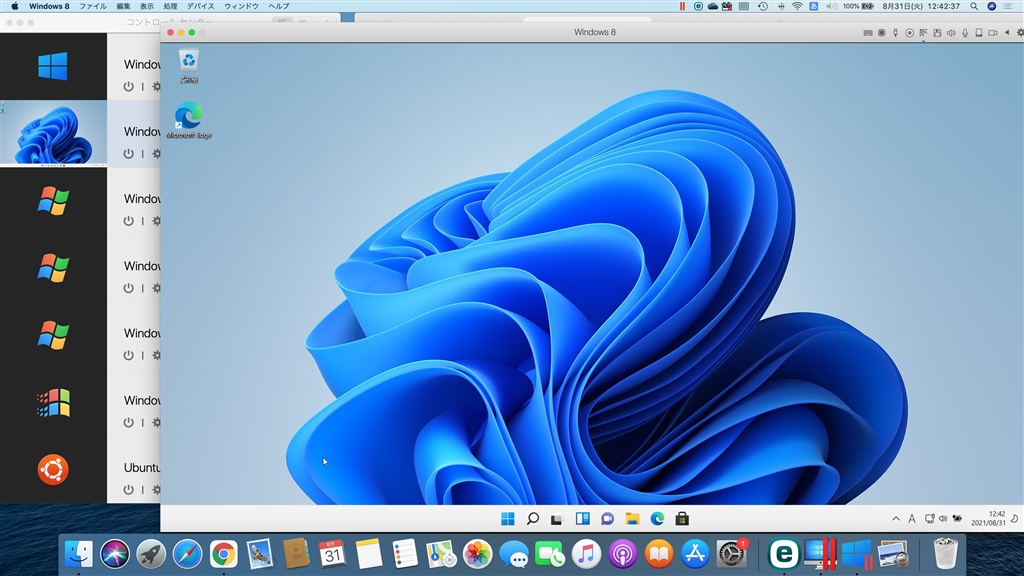Click the floppy disk icon in VM title bar
Viewport: 1024px width, 576px height.
coord(937,33)
